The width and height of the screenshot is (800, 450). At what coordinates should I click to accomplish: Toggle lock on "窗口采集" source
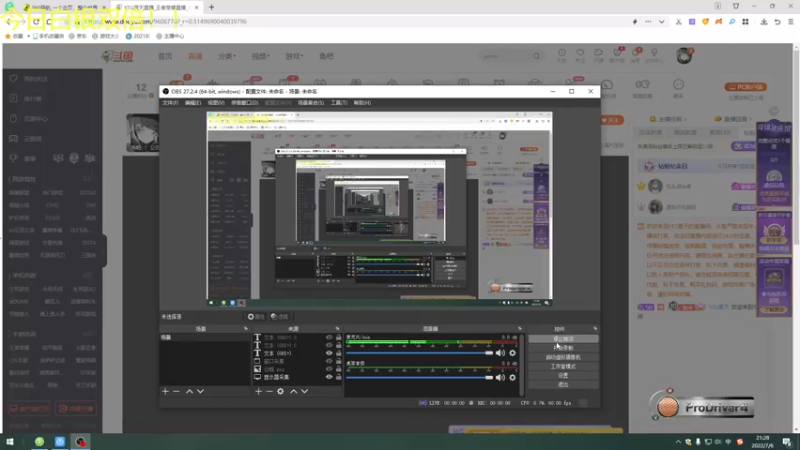point(338,361)
